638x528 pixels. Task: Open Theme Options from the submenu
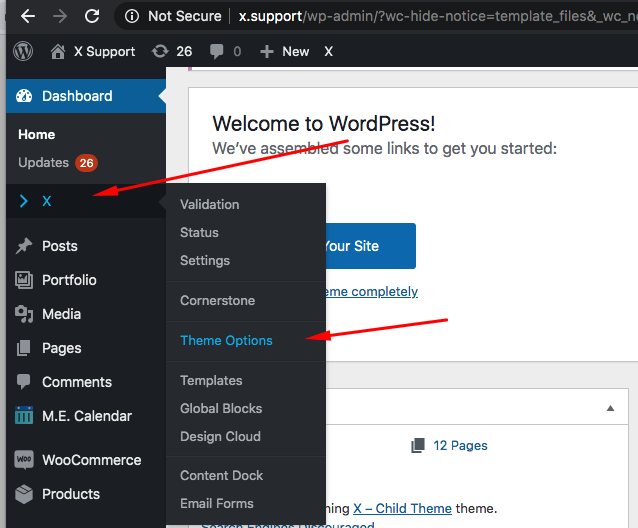pos(226,340)
